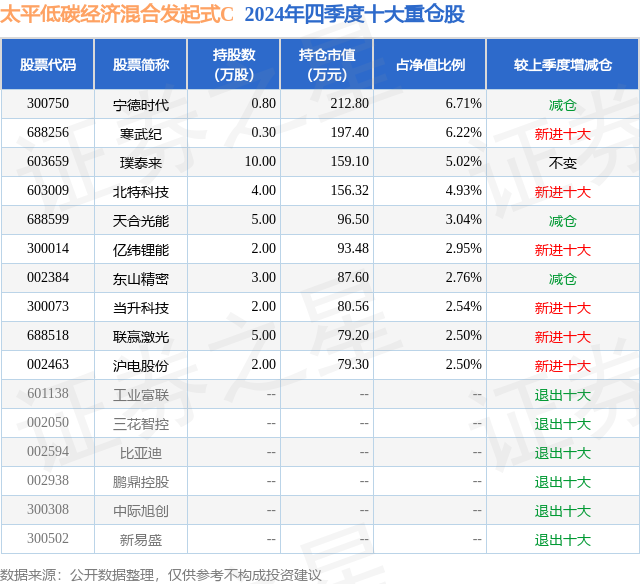The image size is (640, 584).
Task: Select stock code 002463
Action: [x=48, y=364]
